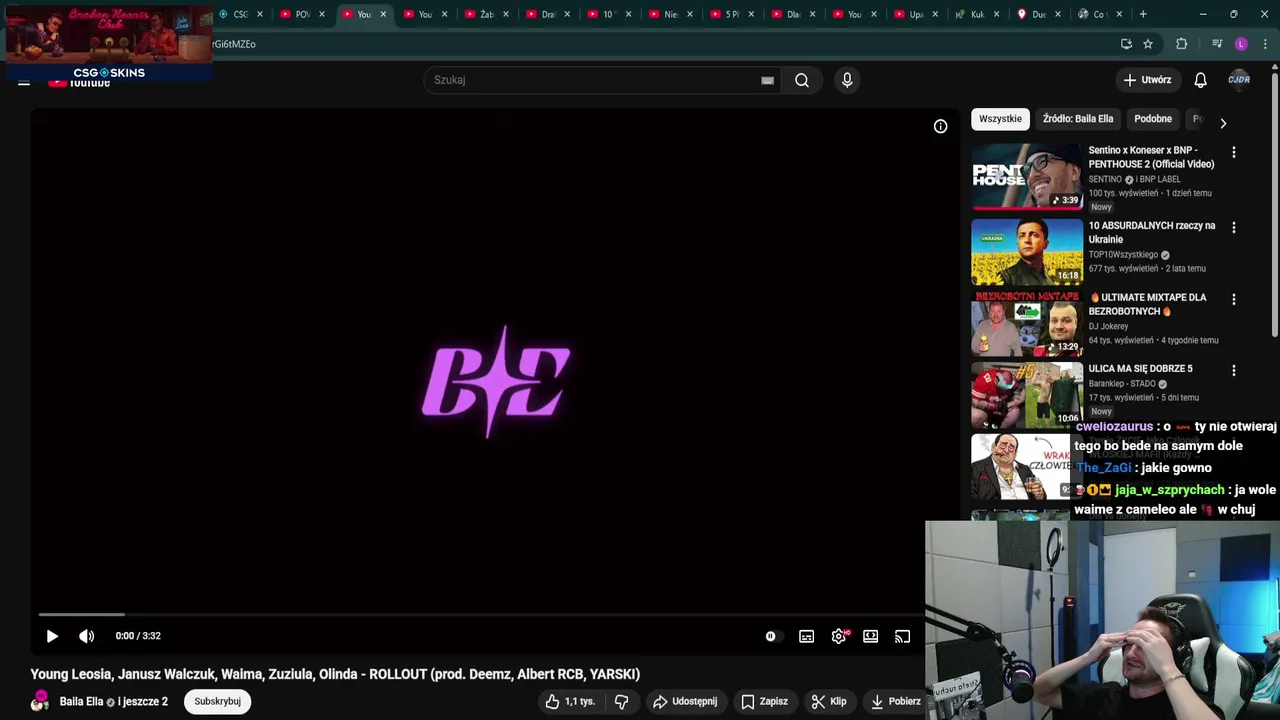Open Chrome extensions puzzle icon
The height and width of the screenshot is (720, 1280).
click(x=1181, y=44)
